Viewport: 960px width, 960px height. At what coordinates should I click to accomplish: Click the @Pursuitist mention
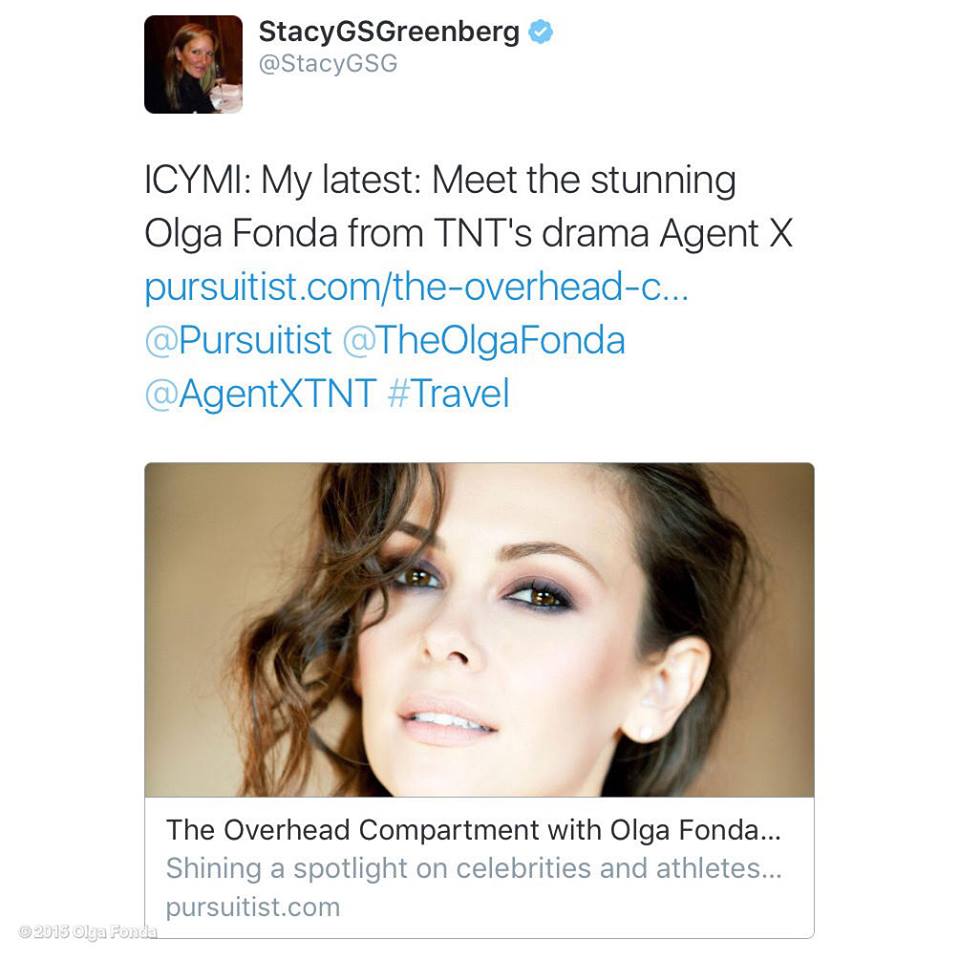click(238, 340)
